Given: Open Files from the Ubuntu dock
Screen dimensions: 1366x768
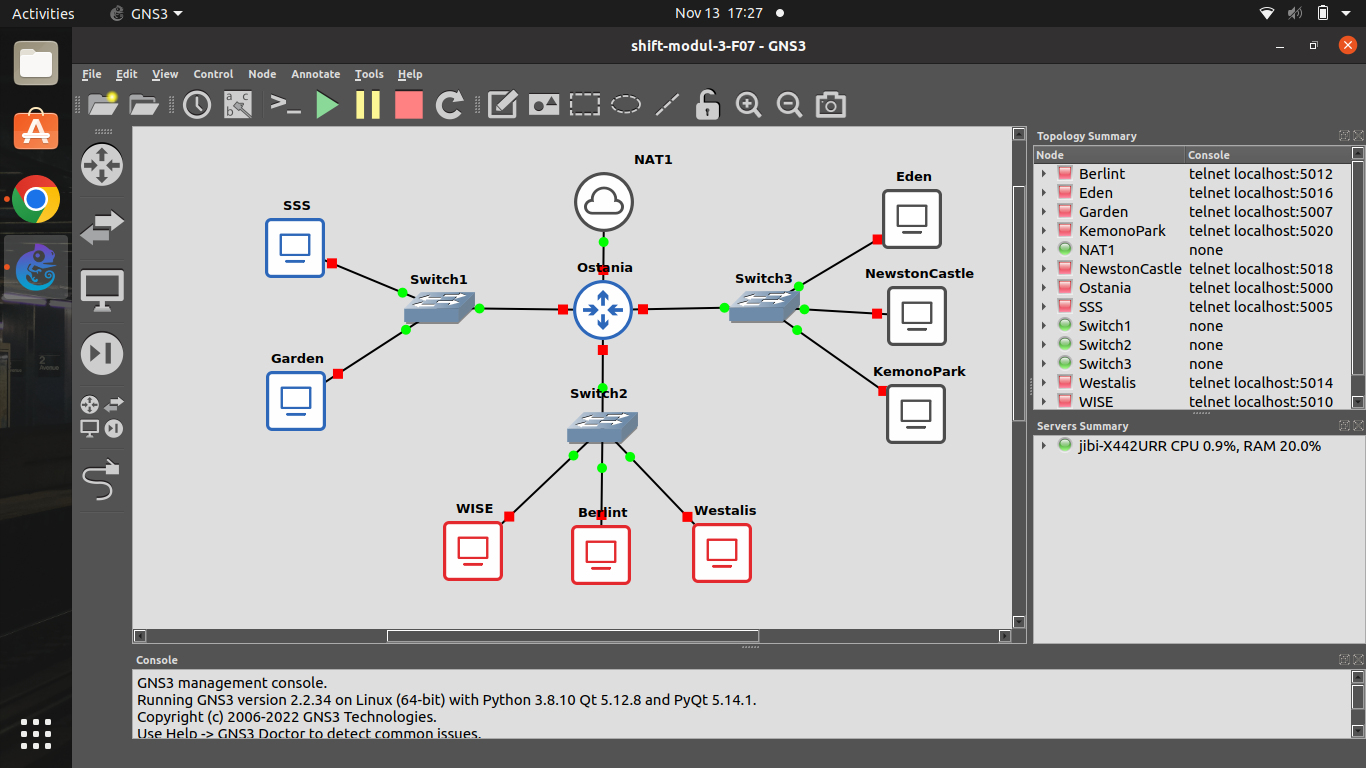Looking at the screenshot, I should click(x=36, y=63).
